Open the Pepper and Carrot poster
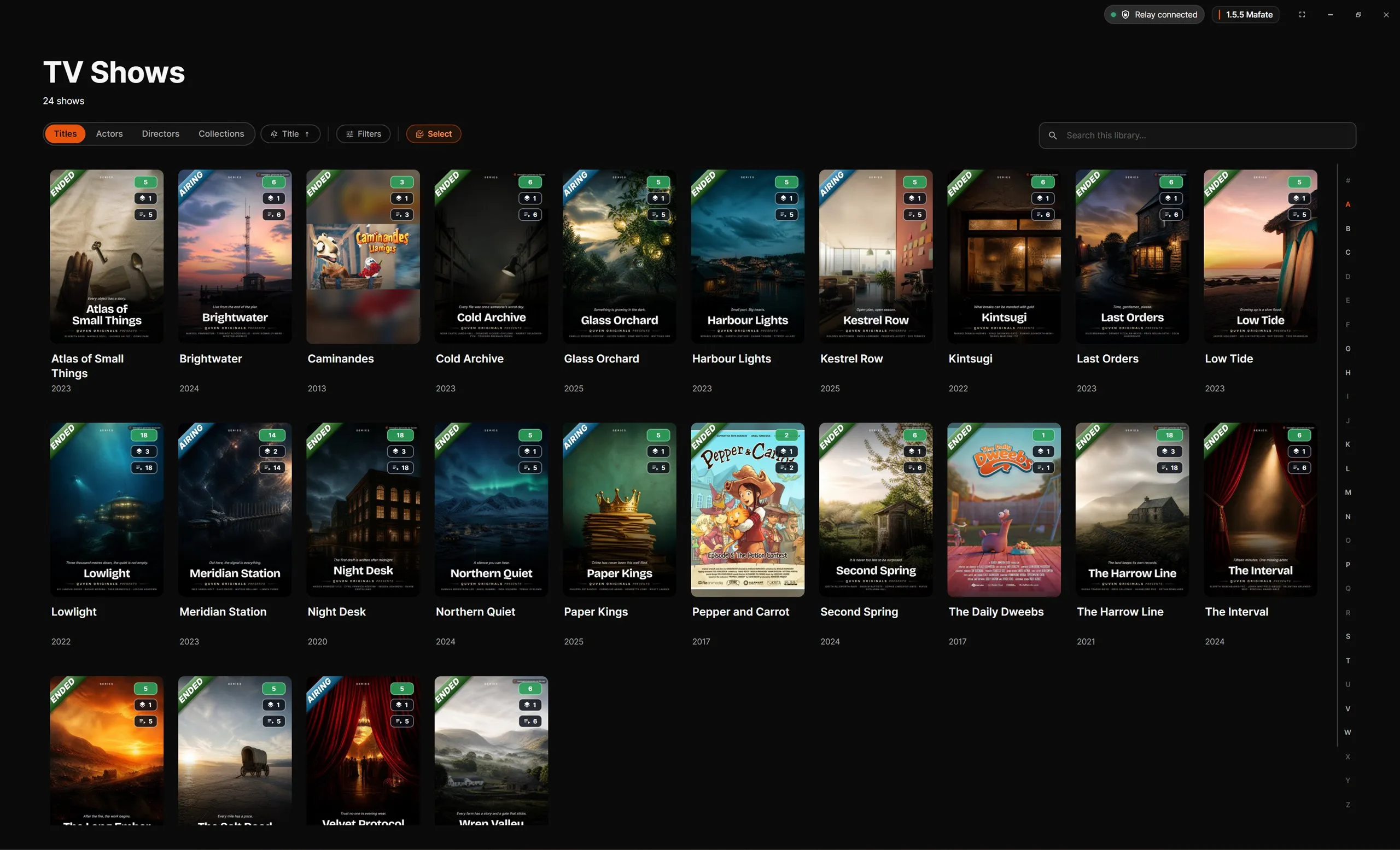Viewport: 1400px width, 850px height. (748, 510)
